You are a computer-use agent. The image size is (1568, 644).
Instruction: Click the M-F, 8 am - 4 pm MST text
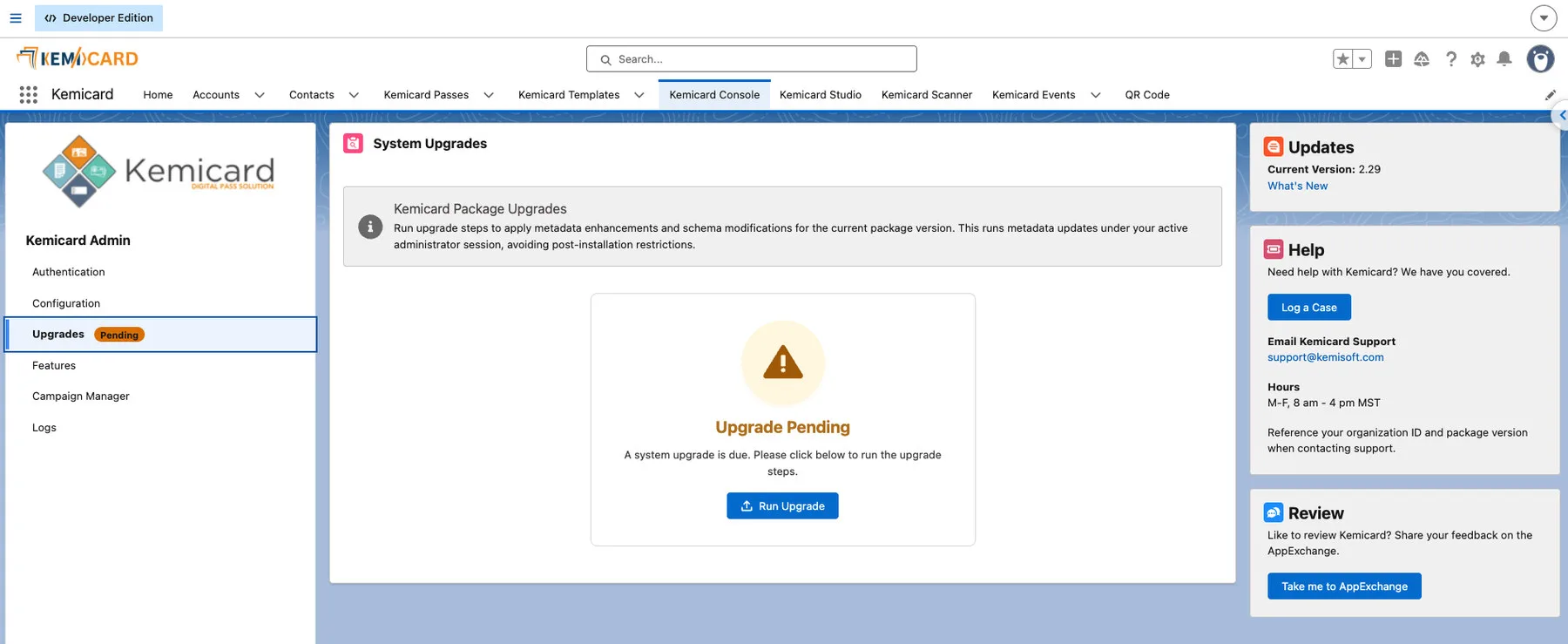click(1324, 403)
